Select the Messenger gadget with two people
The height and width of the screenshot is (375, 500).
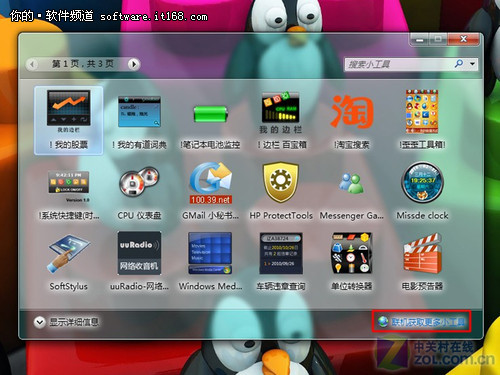352,196
